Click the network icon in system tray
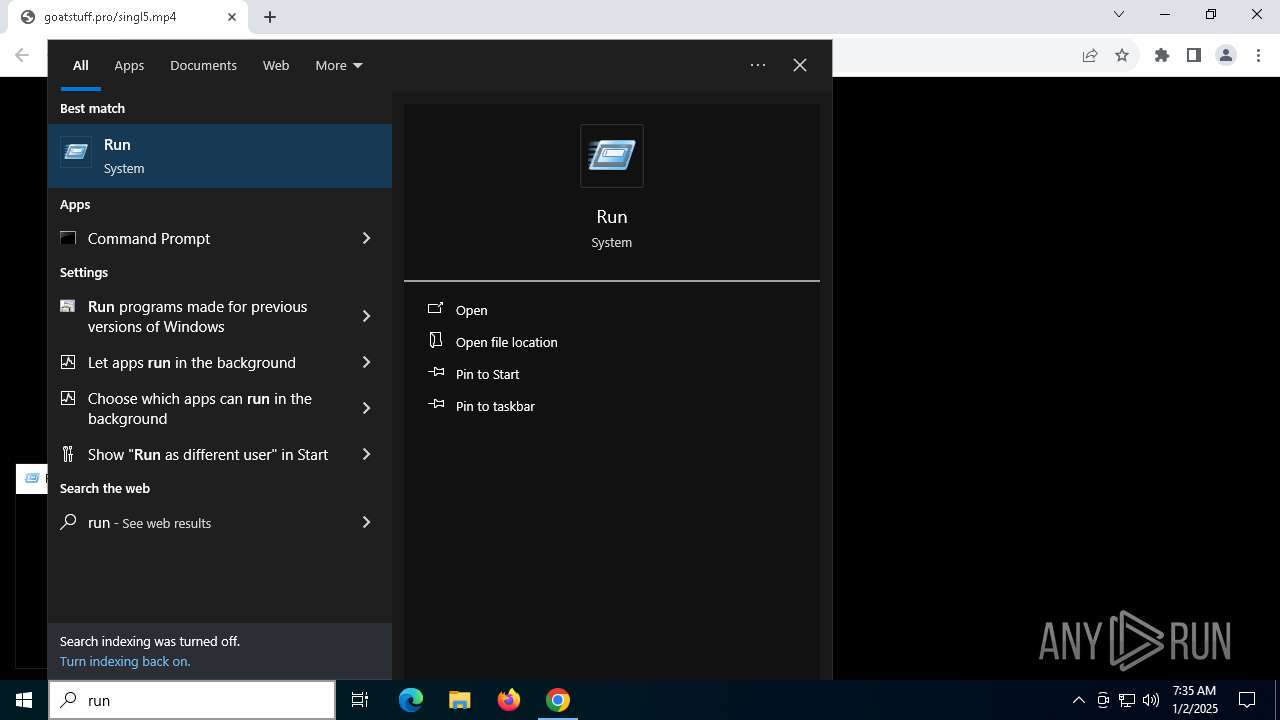 (x=1127, y=700)
